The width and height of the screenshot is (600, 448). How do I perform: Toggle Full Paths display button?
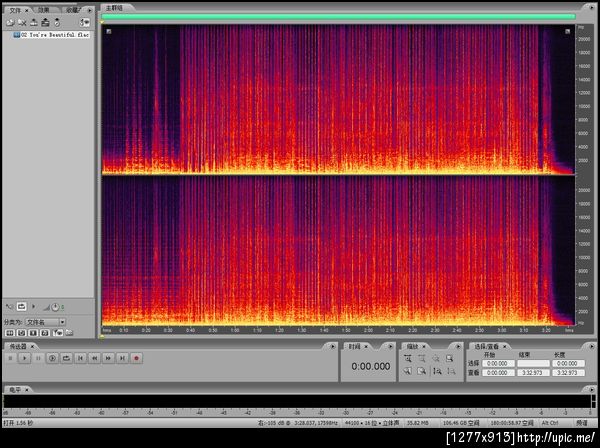(69, 333)
